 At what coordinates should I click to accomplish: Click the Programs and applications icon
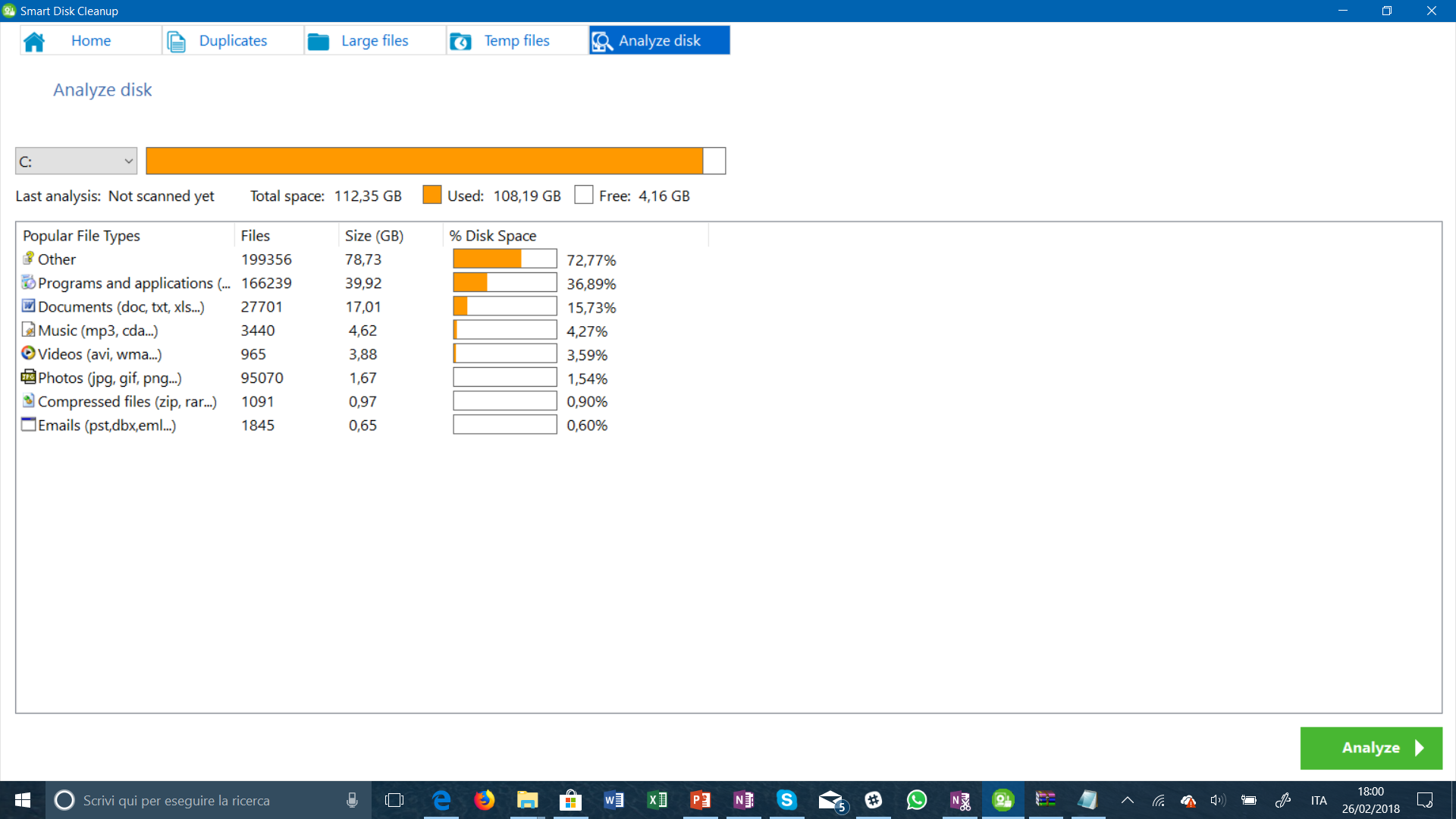coord(29,282)
